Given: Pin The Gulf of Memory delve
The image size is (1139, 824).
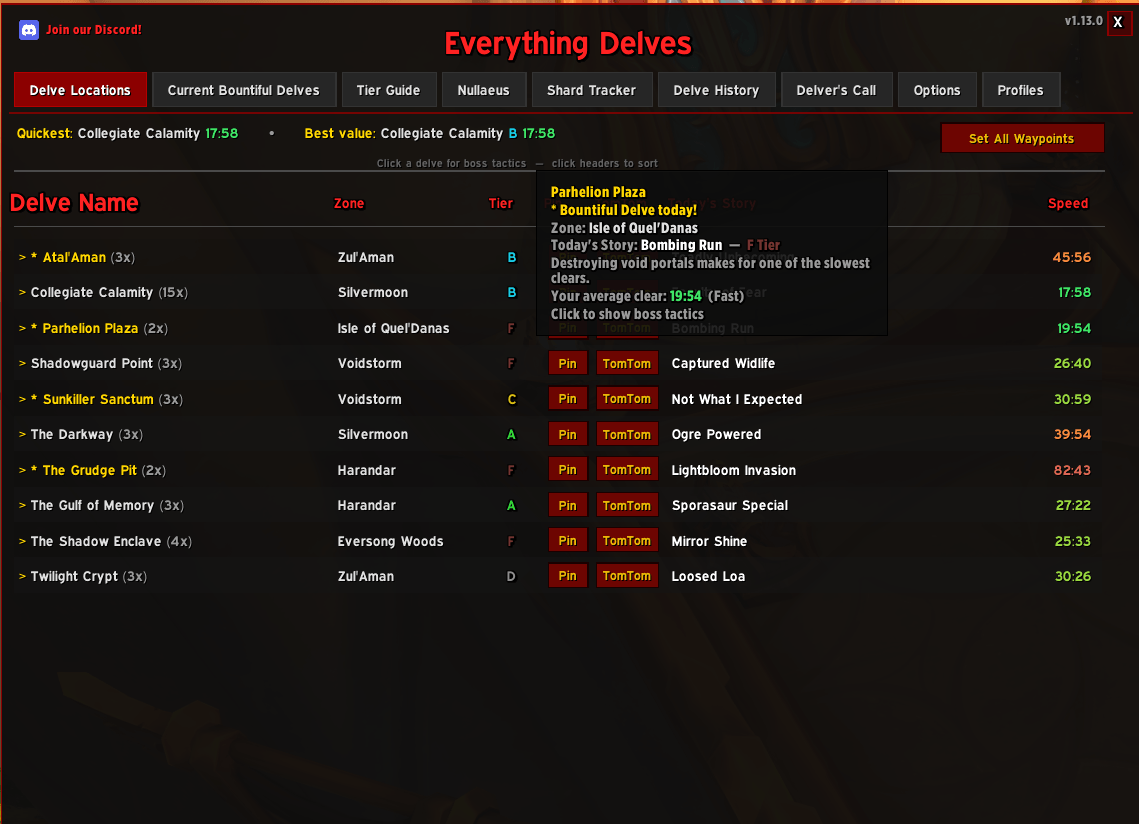Looking at the screenshot, I should tap(567, 505).
